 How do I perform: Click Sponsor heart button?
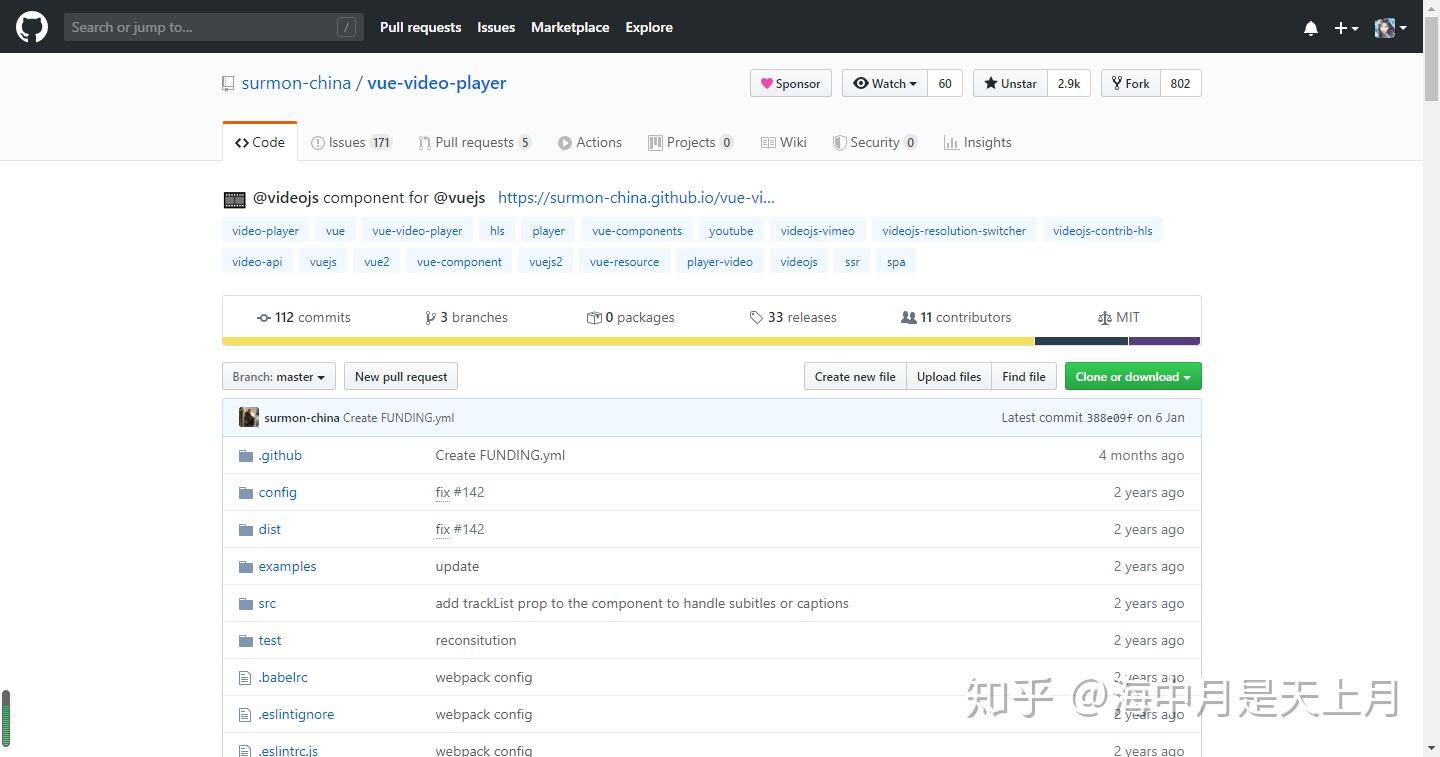(x=790, y=83)
